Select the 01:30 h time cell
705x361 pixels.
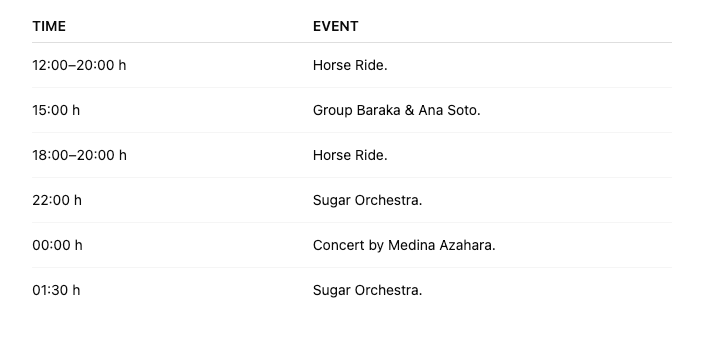[56, 290]
